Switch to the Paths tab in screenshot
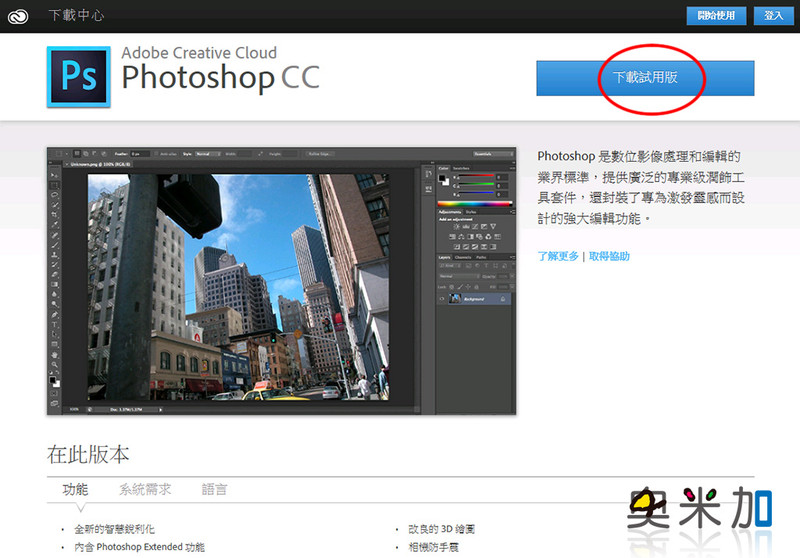 tap(481, 258)
